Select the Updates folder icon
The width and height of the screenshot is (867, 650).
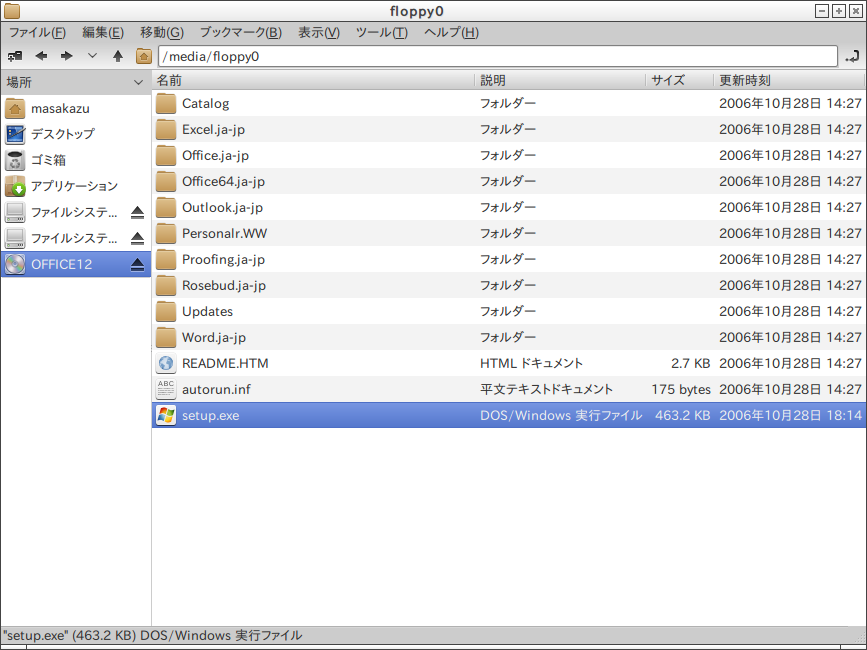point(166,311)
